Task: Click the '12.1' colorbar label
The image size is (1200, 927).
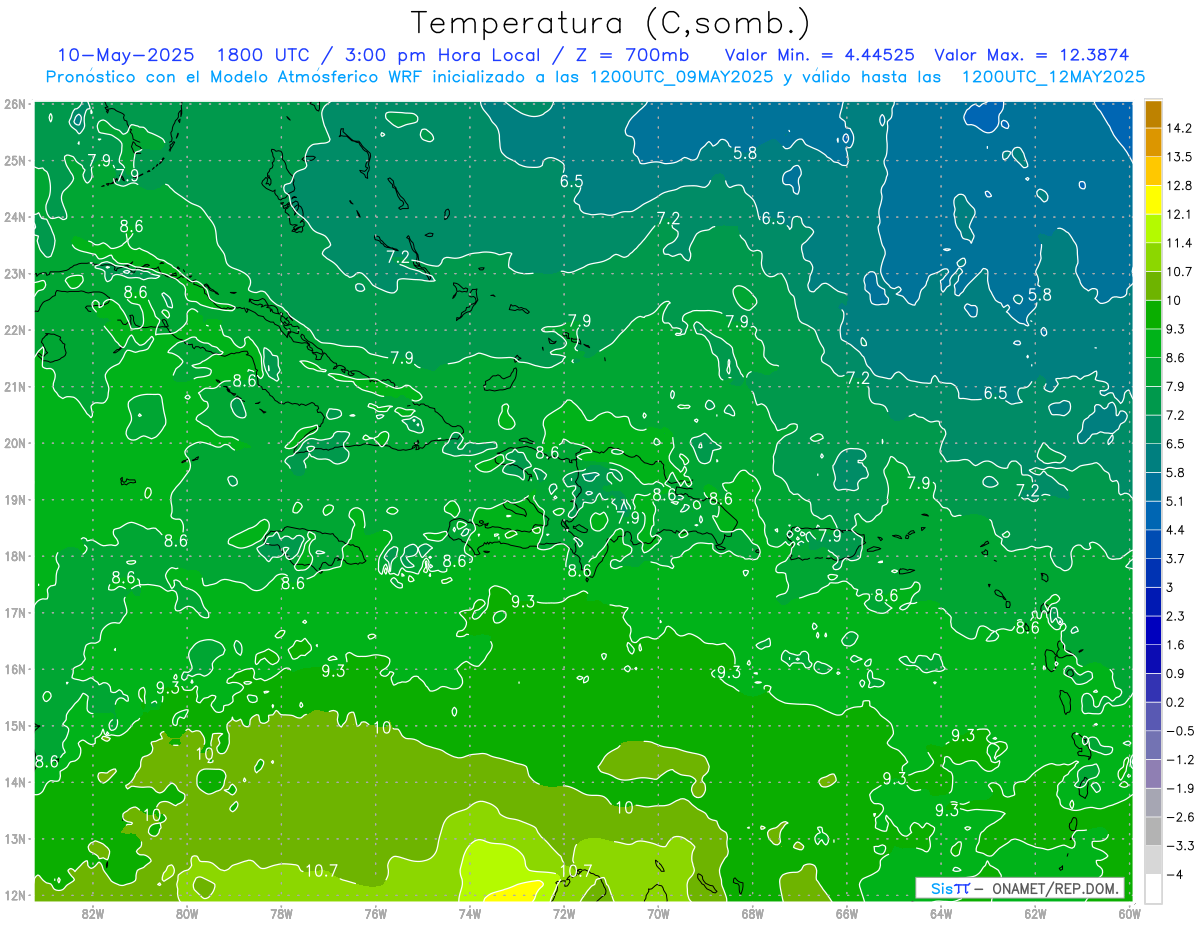Action: tap(1179, 214)
